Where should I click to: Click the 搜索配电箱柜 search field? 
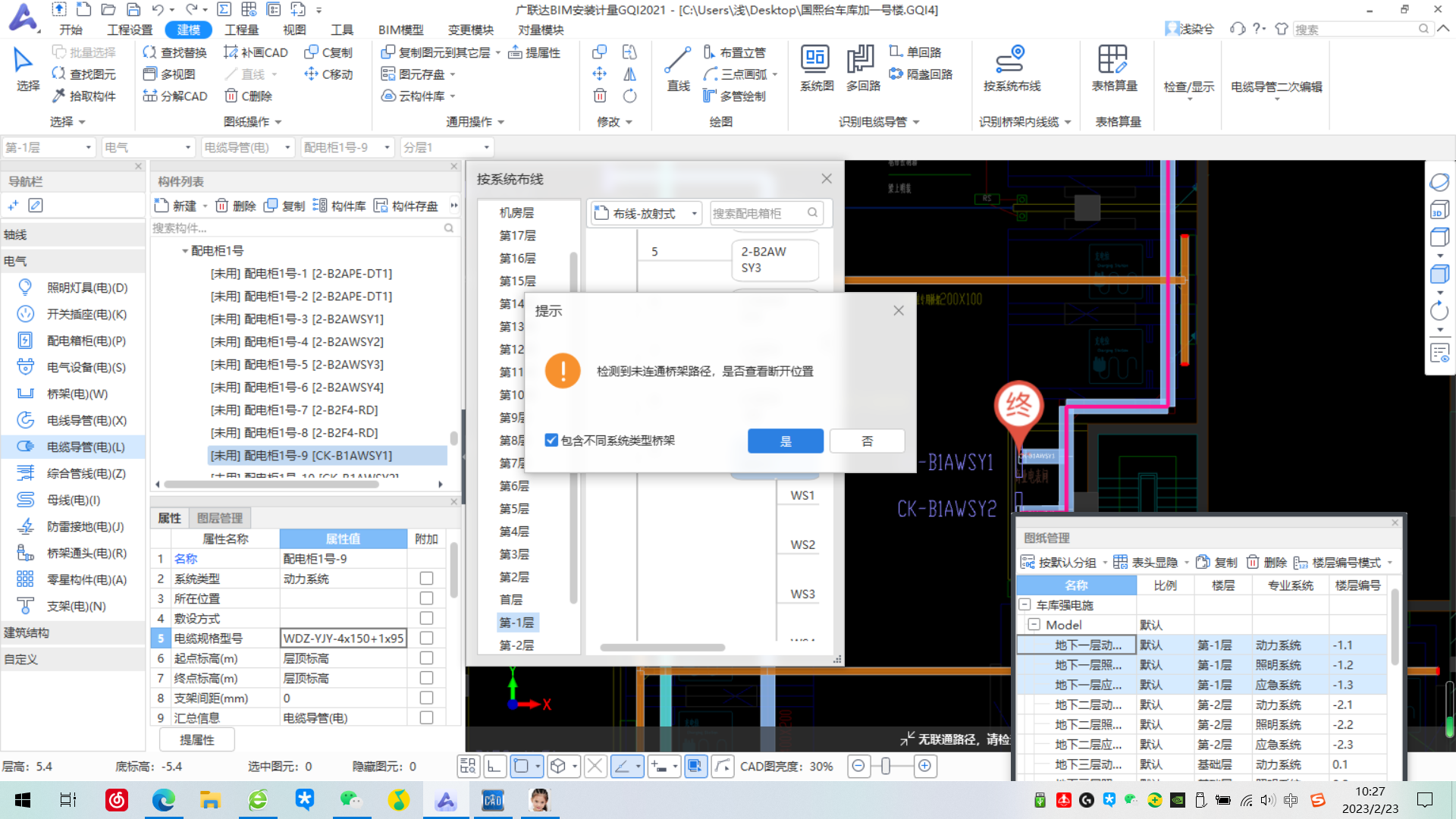click(766, 214)
